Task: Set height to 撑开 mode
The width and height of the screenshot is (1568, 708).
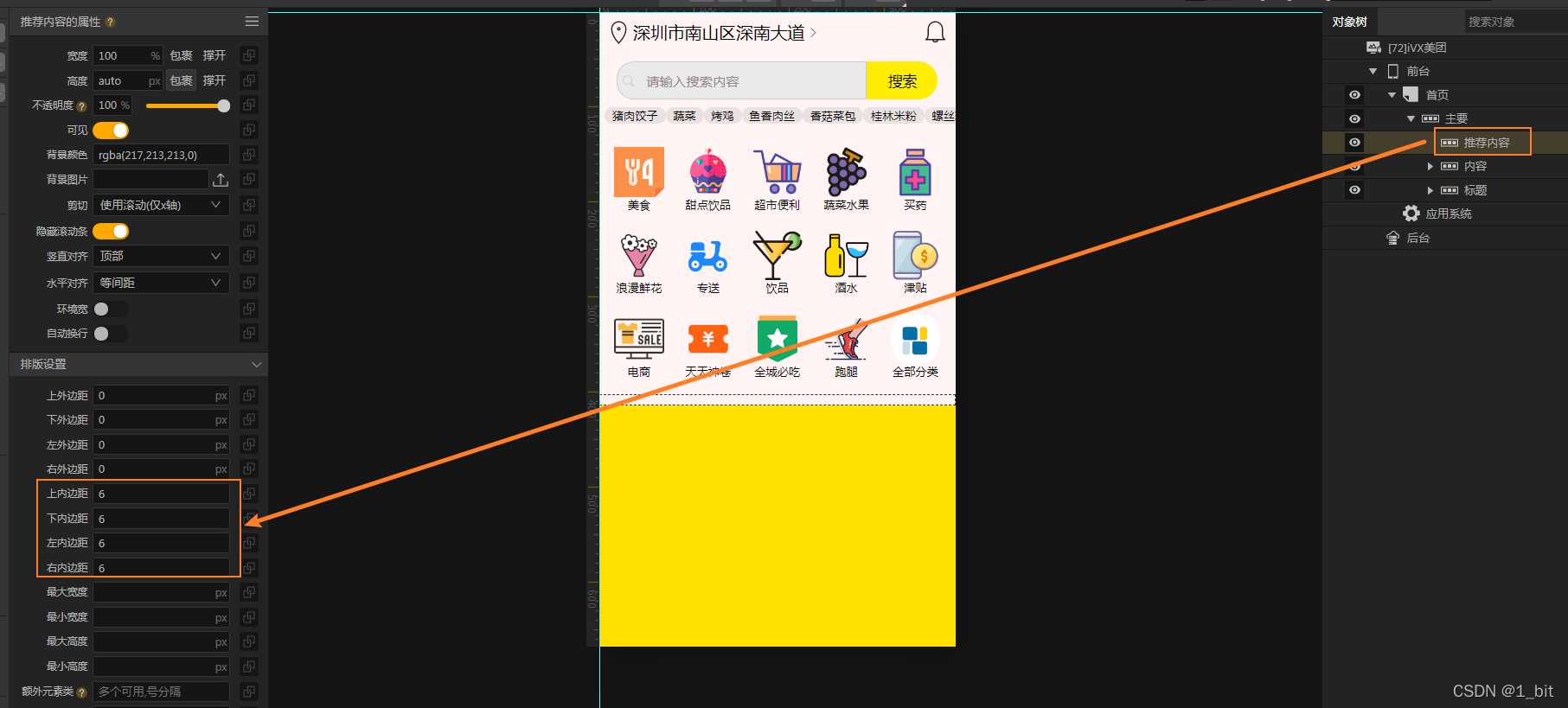Action: click(x=214, y=80)
